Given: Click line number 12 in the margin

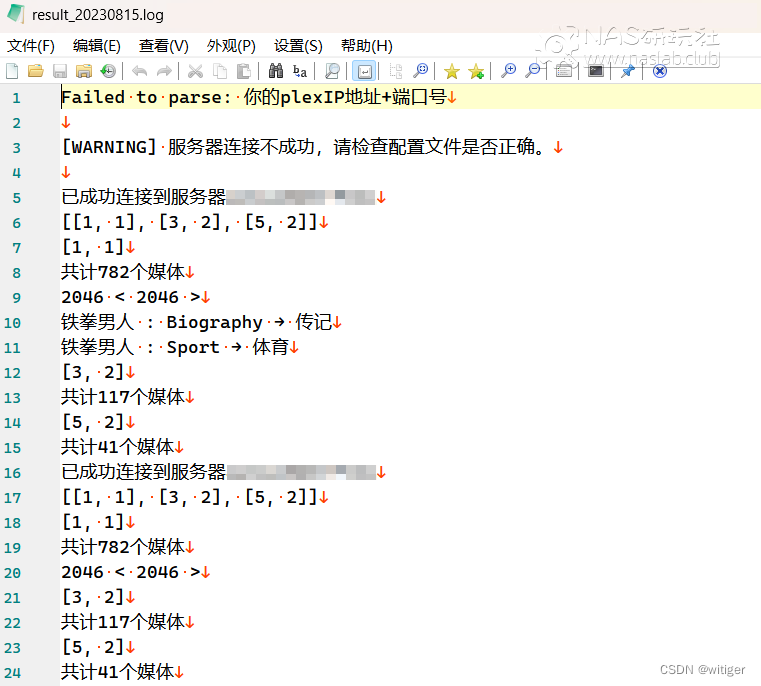Looking at the screenshot, I should point(13,373).
